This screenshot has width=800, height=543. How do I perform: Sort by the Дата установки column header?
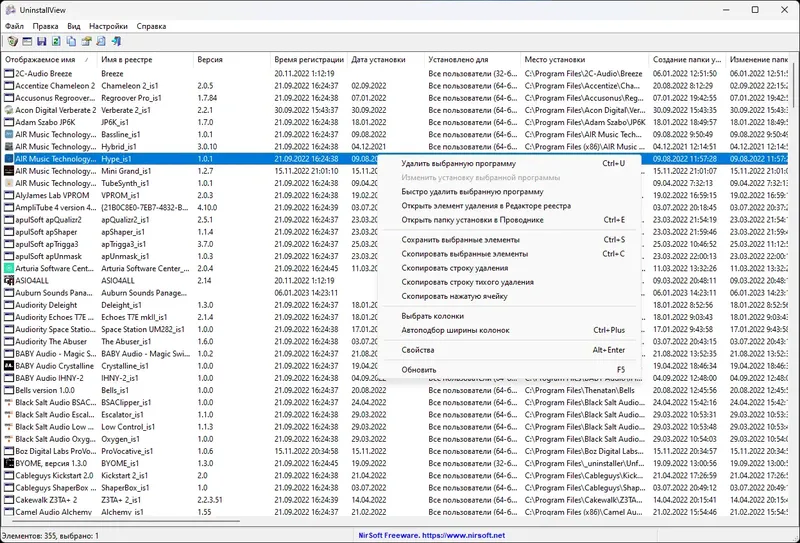tap(386, 60)
